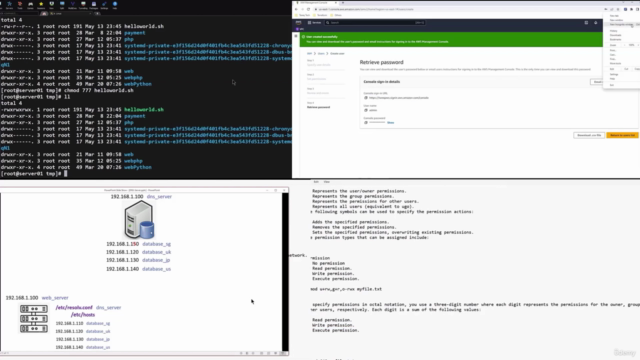Open the Settings icon in the terminal toolbar
640x360 pixels.
(x=104, y=5)
